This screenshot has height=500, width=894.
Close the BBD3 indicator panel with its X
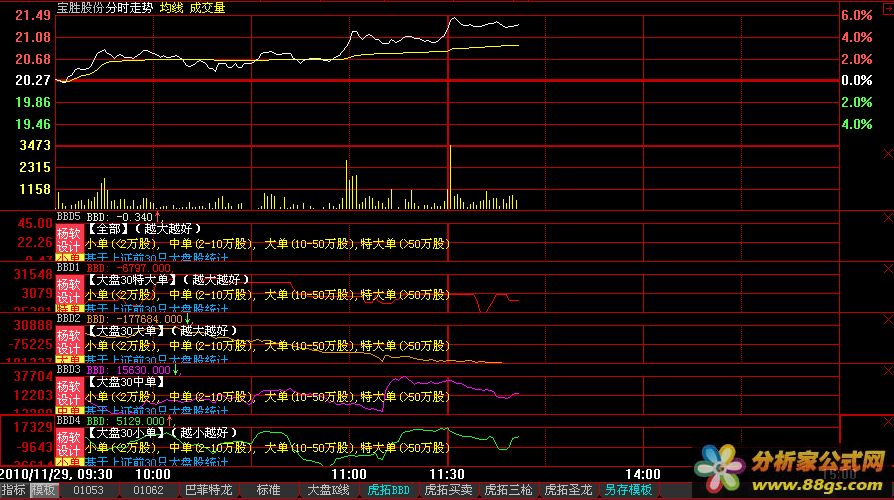pos(888,371)
